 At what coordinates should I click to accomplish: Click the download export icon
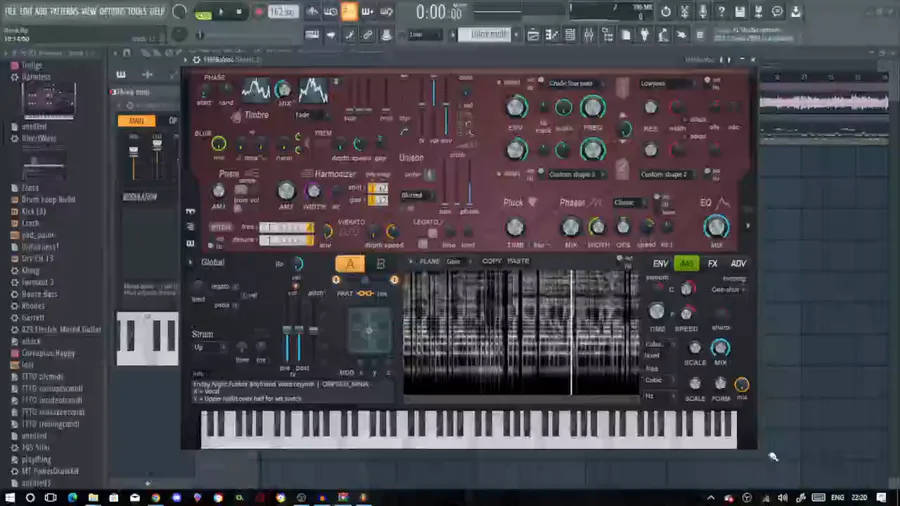[x=796, y=11]
